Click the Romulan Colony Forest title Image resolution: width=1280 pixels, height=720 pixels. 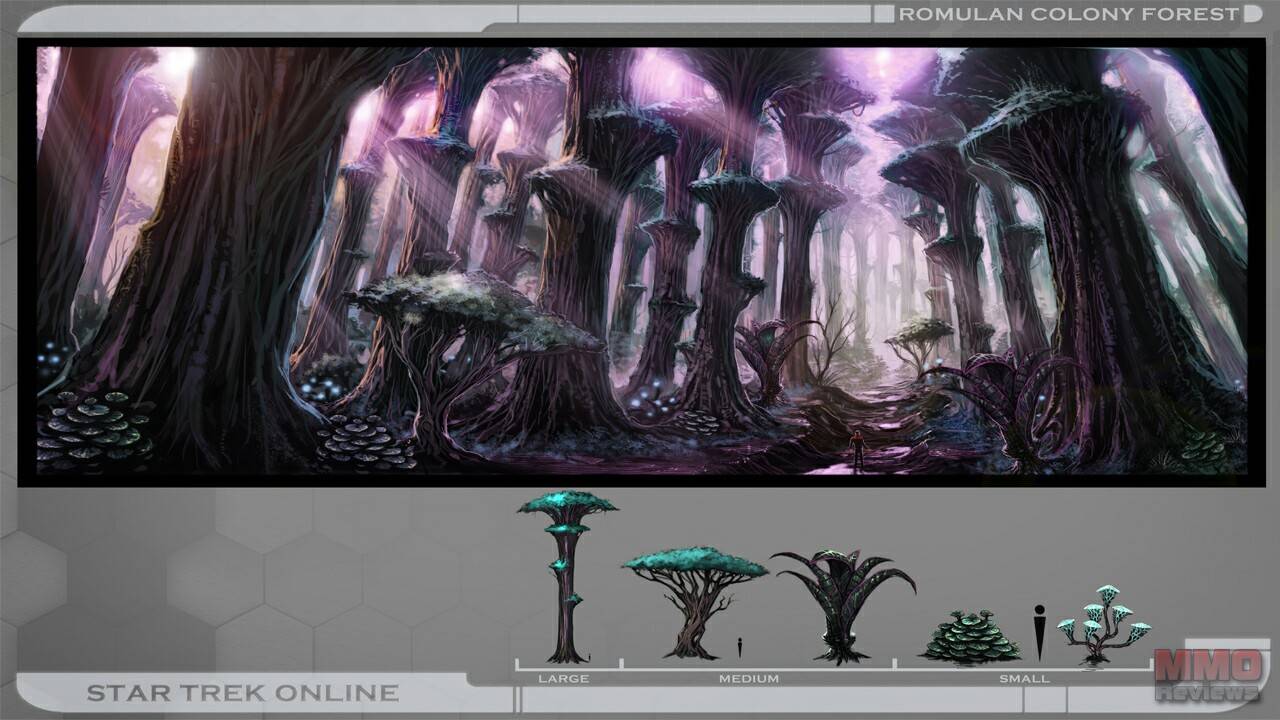point(1068,14)
